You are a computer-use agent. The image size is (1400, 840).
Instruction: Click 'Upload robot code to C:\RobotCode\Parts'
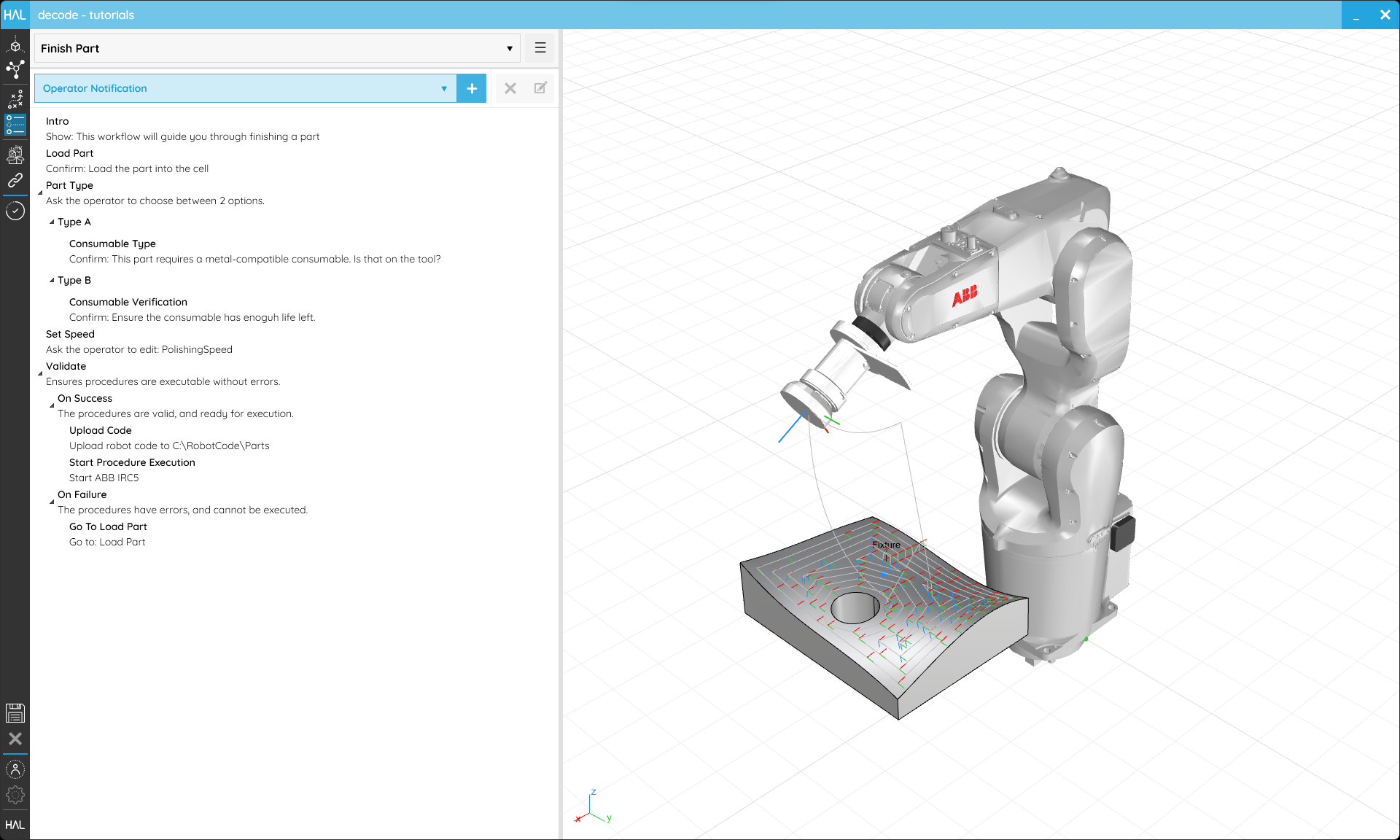(169, 446)
